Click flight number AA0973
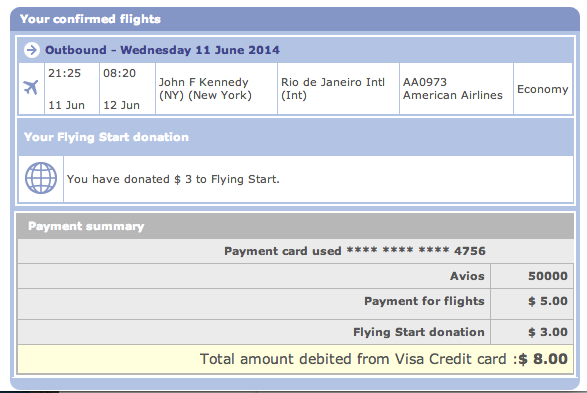The image size is (587, 393). [425, 82]
